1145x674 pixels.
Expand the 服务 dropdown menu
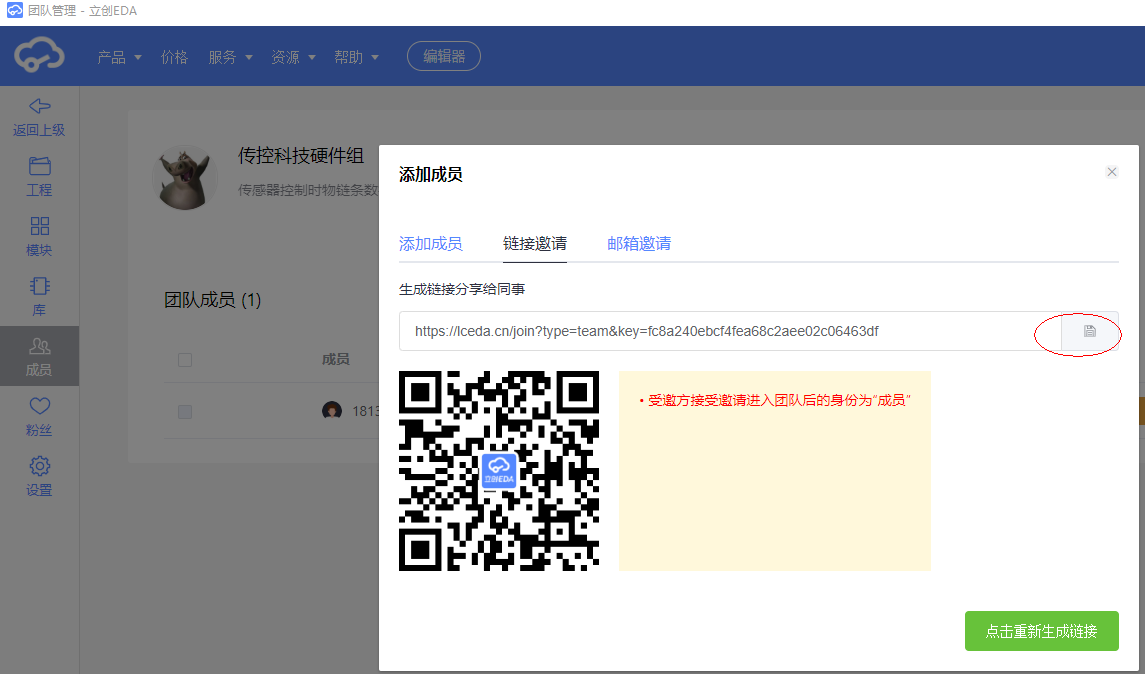tap(231, 57)
